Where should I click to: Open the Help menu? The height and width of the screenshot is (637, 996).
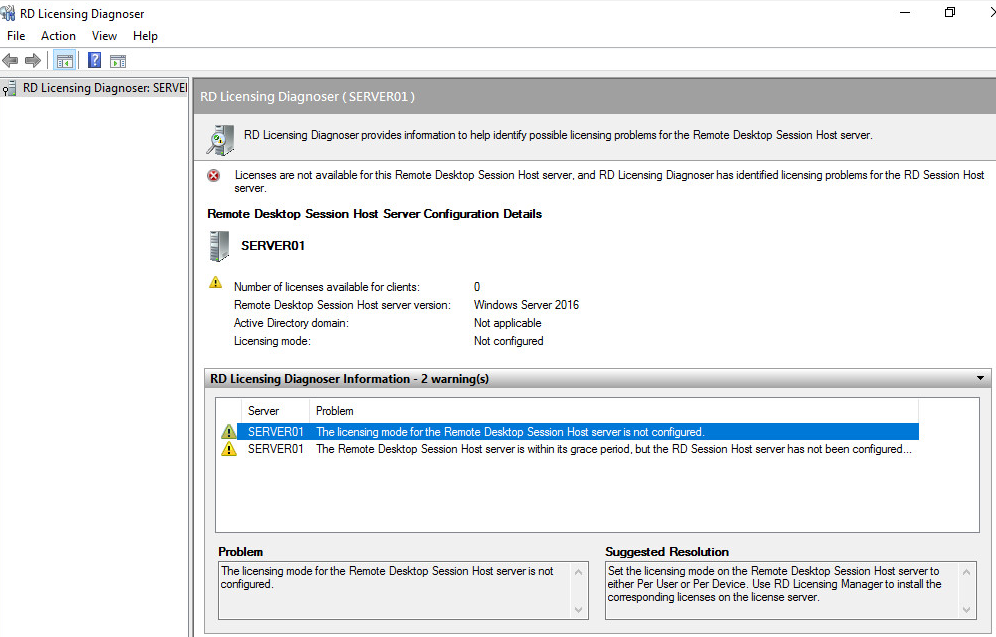[x=145, y=36]
